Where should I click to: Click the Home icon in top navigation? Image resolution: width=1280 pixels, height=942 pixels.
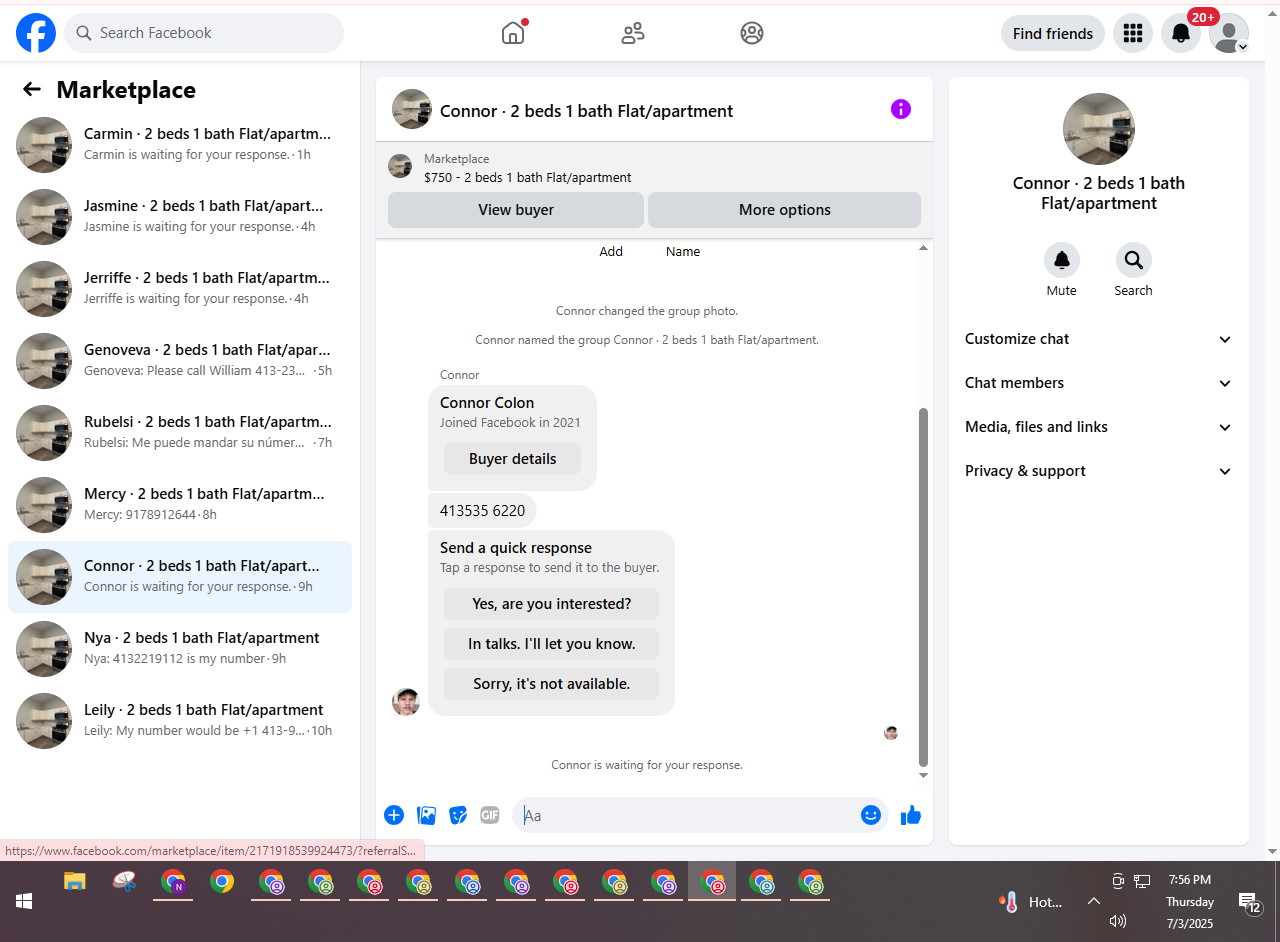[513, 33]
